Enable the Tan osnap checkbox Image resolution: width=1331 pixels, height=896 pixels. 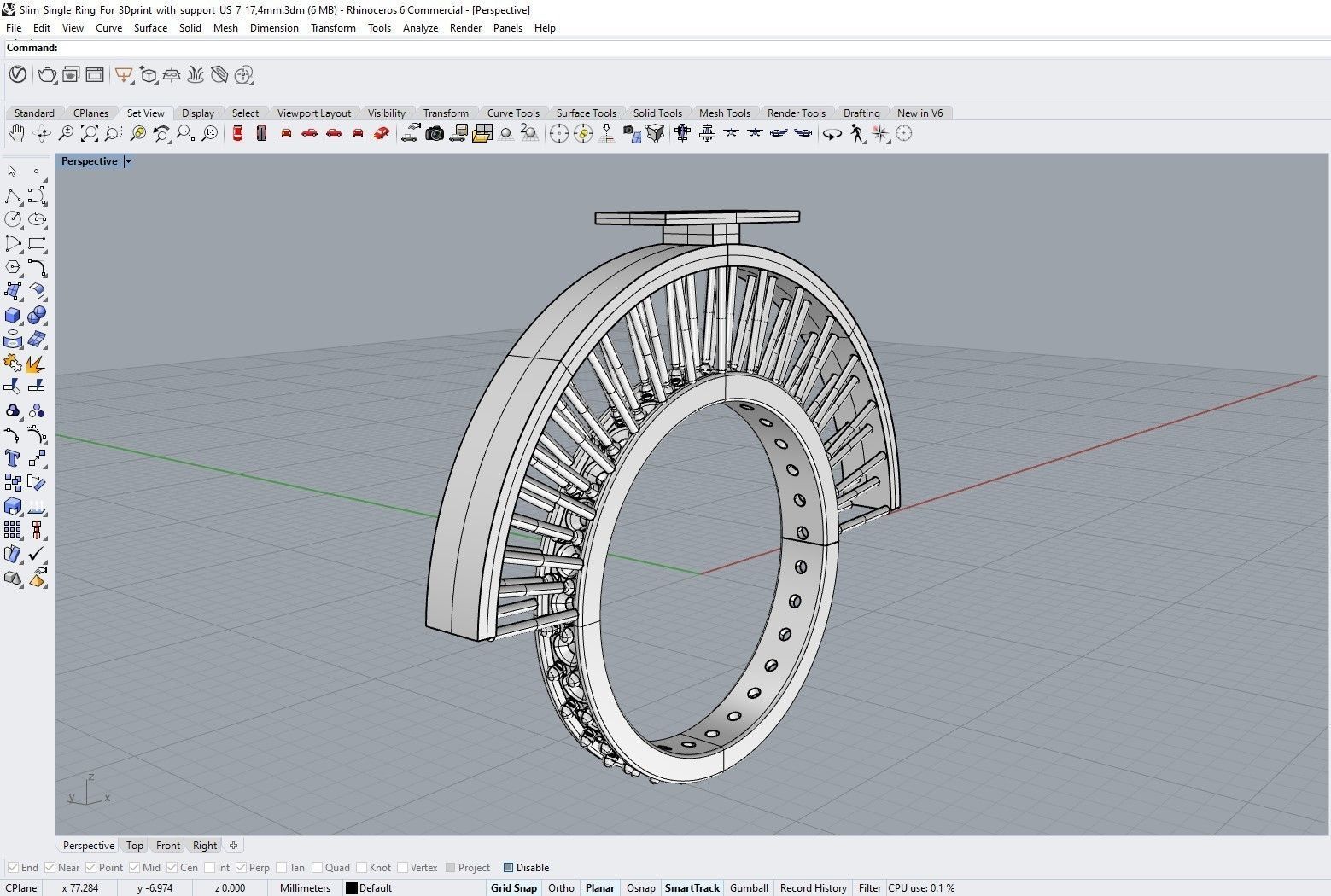pyautogui.click(x=282, y=868)
